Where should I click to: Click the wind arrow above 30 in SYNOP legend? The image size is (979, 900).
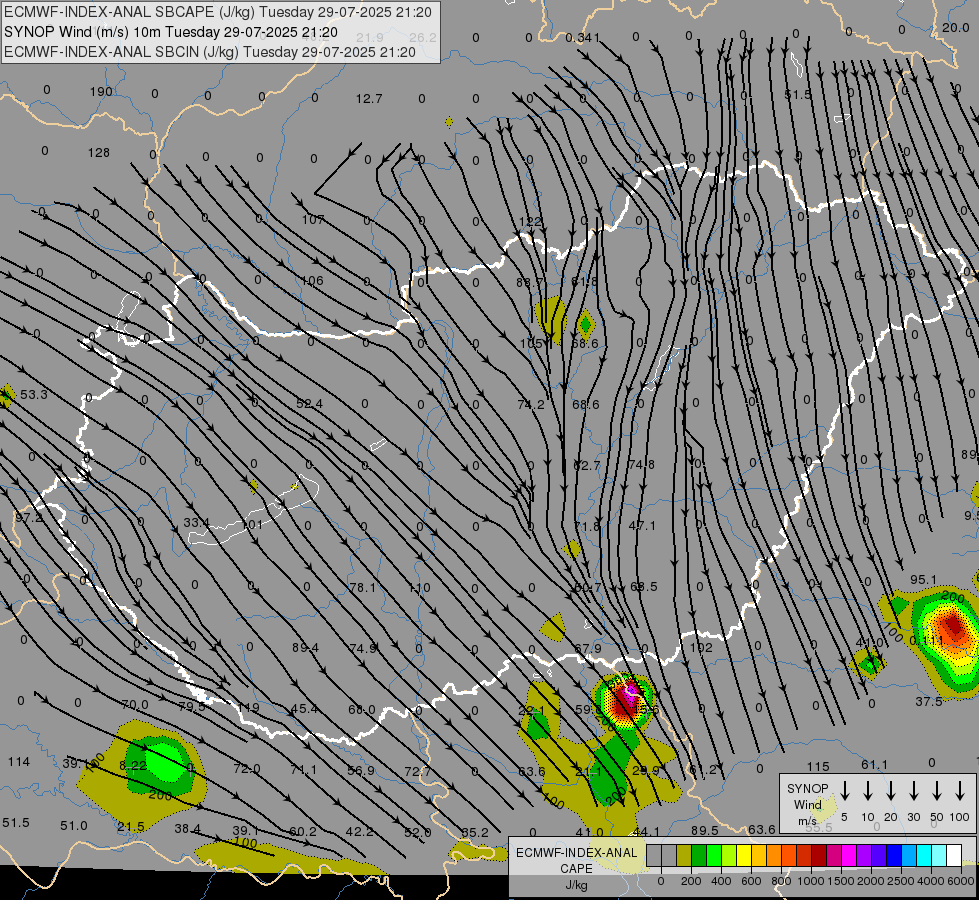913,791
